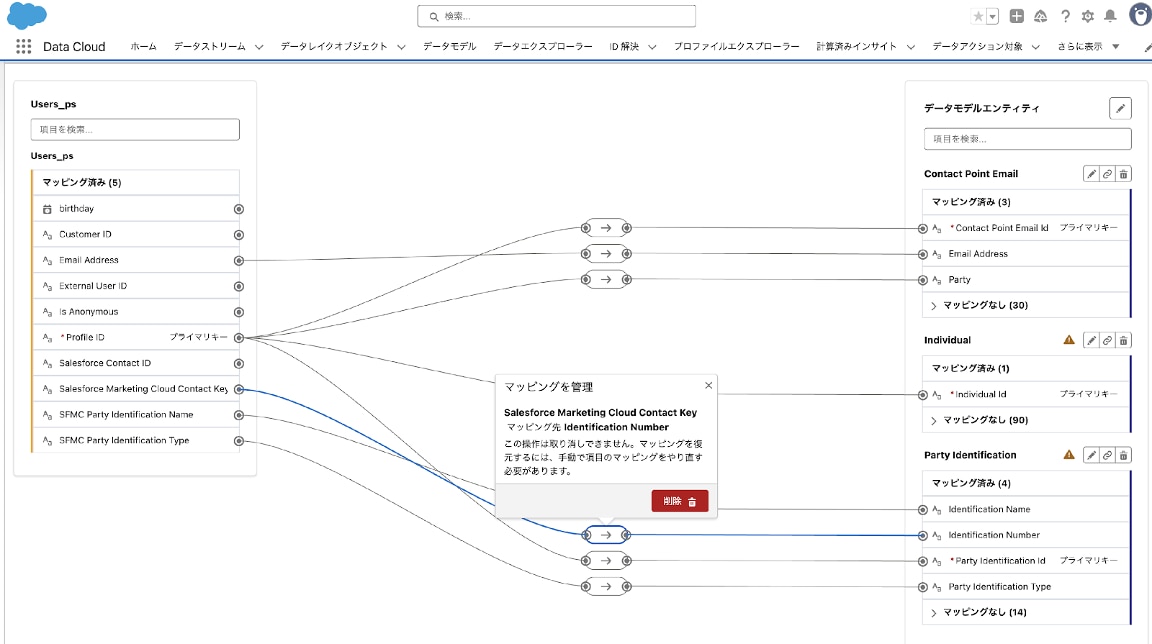Click the pencil icon beside データモデルエンティティ

click(x=1120, y=108)
